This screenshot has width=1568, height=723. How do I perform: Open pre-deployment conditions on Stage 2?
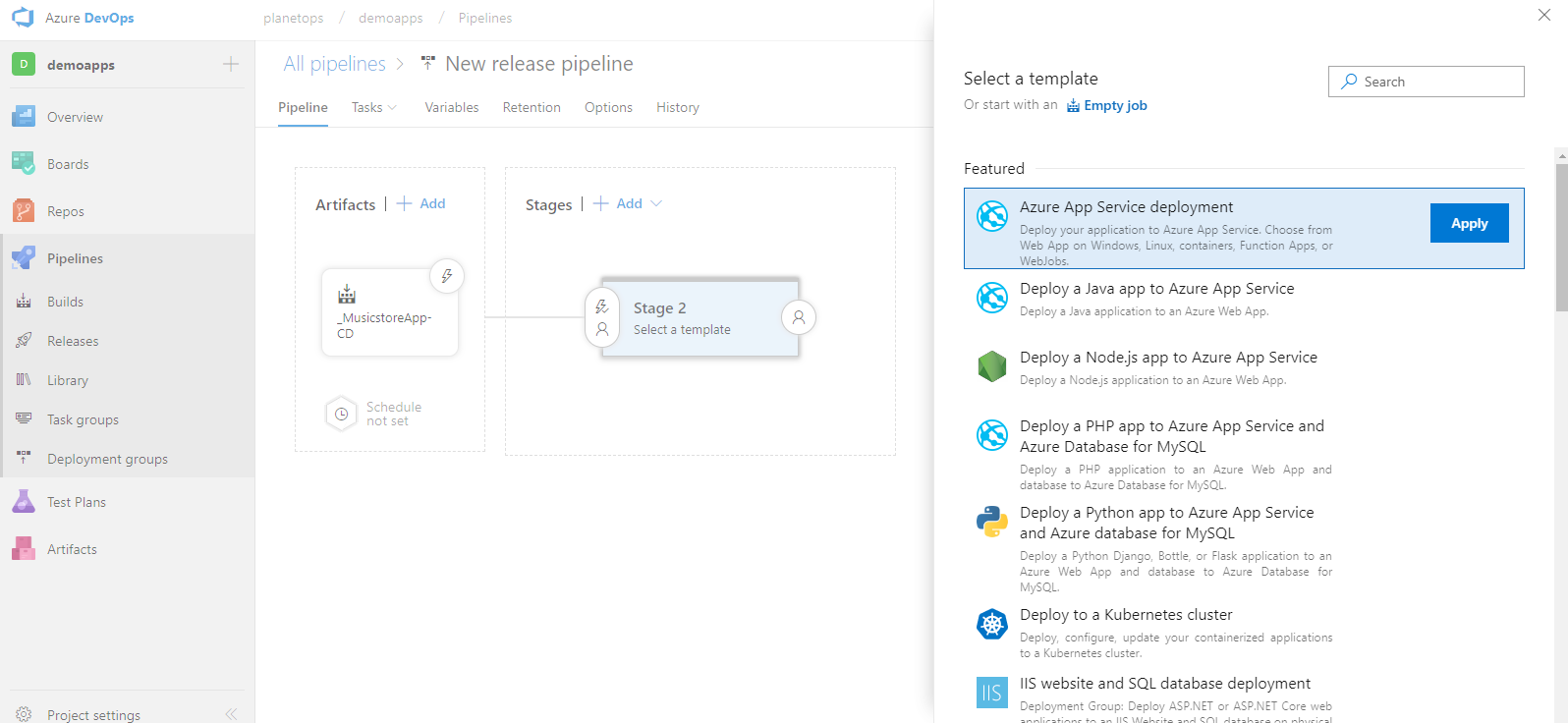pyautogui.click(x=602, y=317)
